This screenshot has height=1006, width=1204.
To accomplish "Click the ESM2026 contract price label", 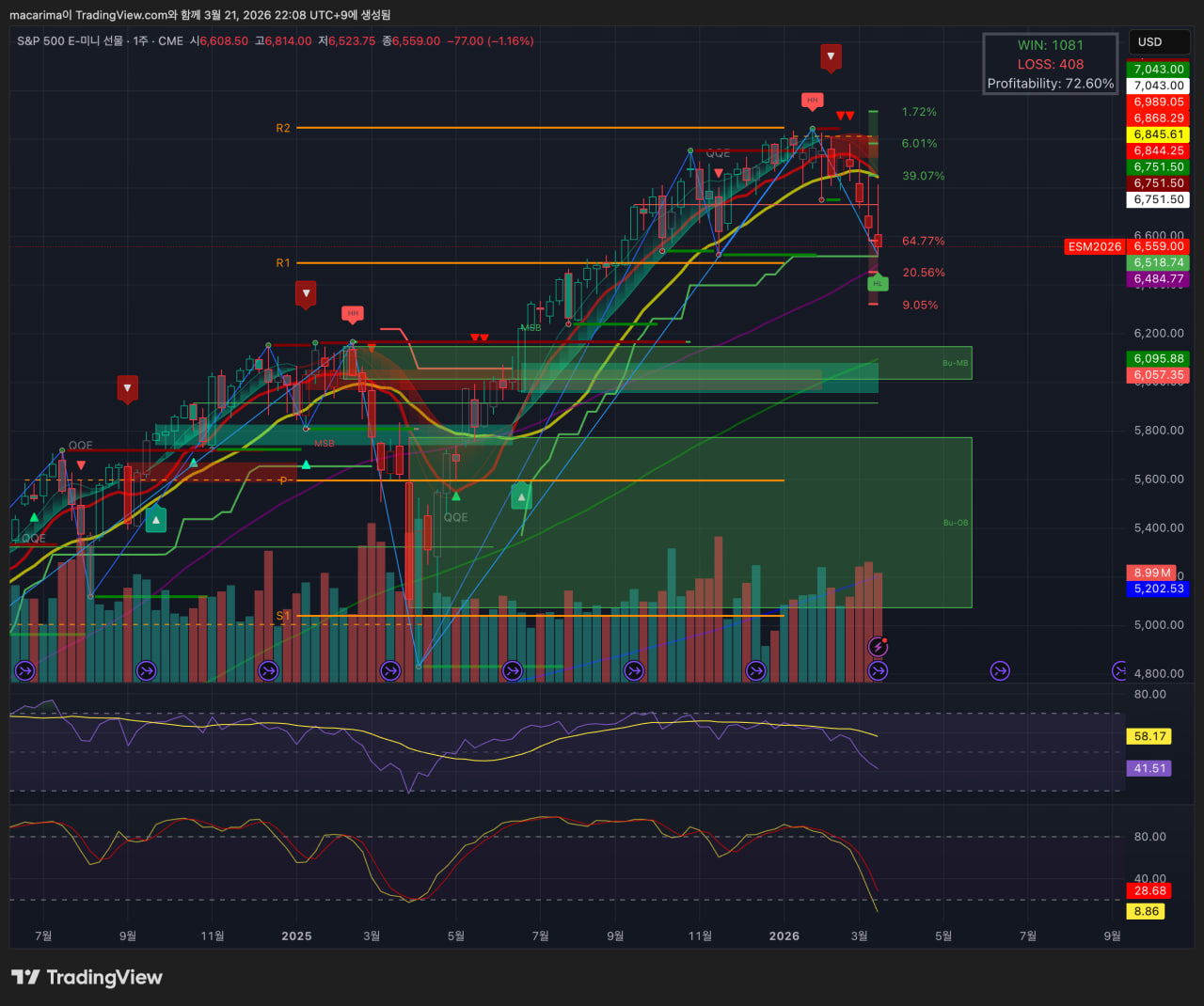I will tap(1094, 246).
